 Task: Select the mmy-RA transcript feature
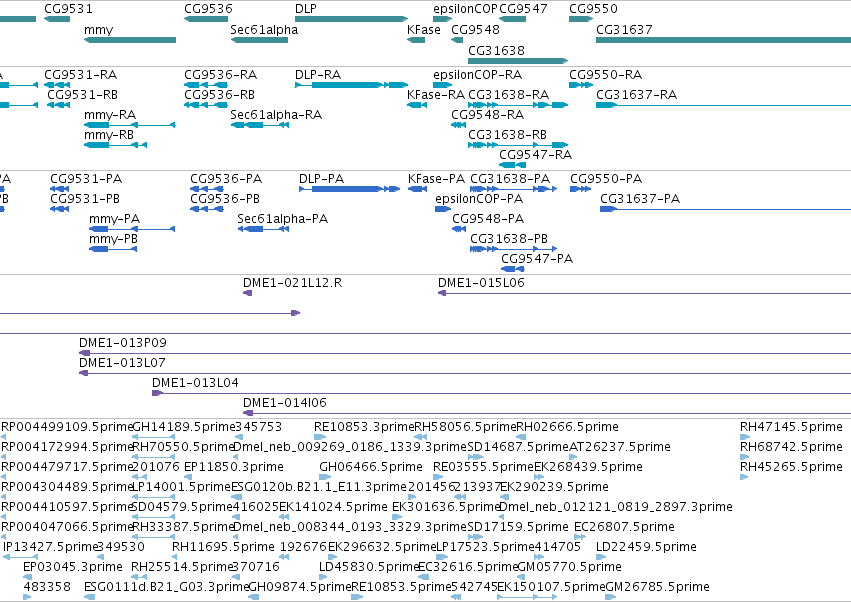coord(130,125)
